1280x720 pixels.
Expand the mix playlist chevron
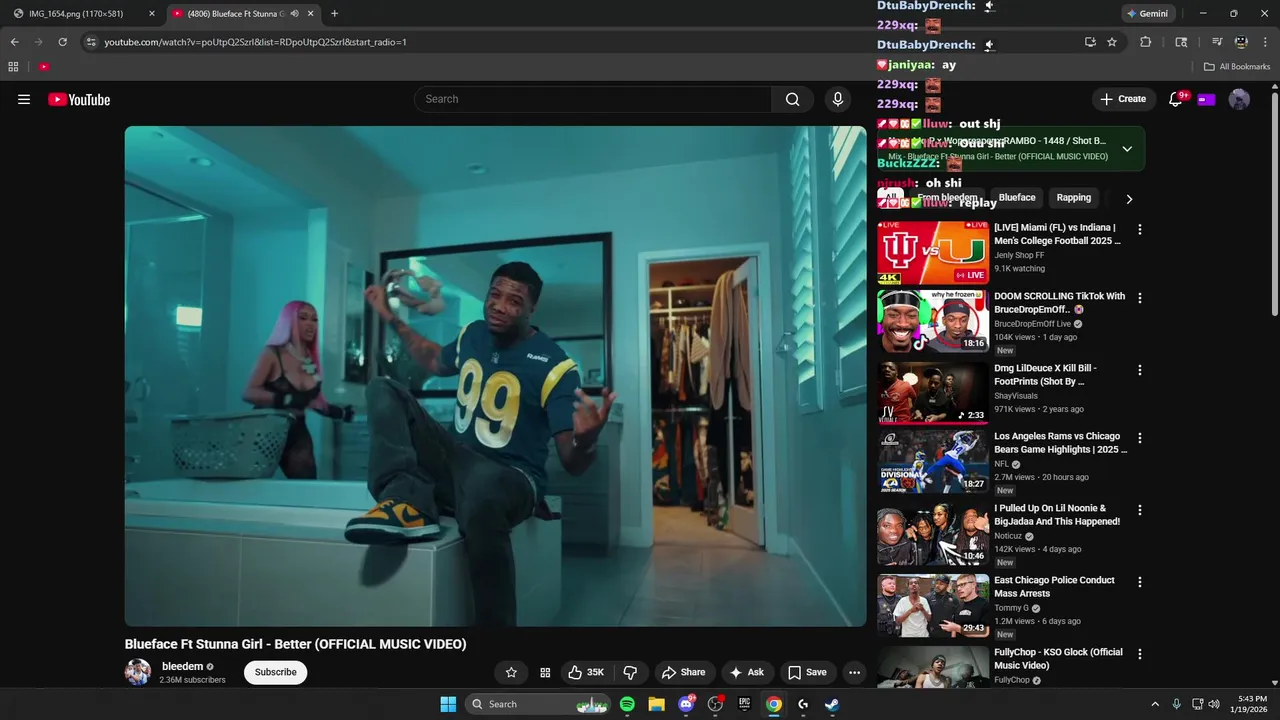pyautogui.click(x=1127, y=149)
